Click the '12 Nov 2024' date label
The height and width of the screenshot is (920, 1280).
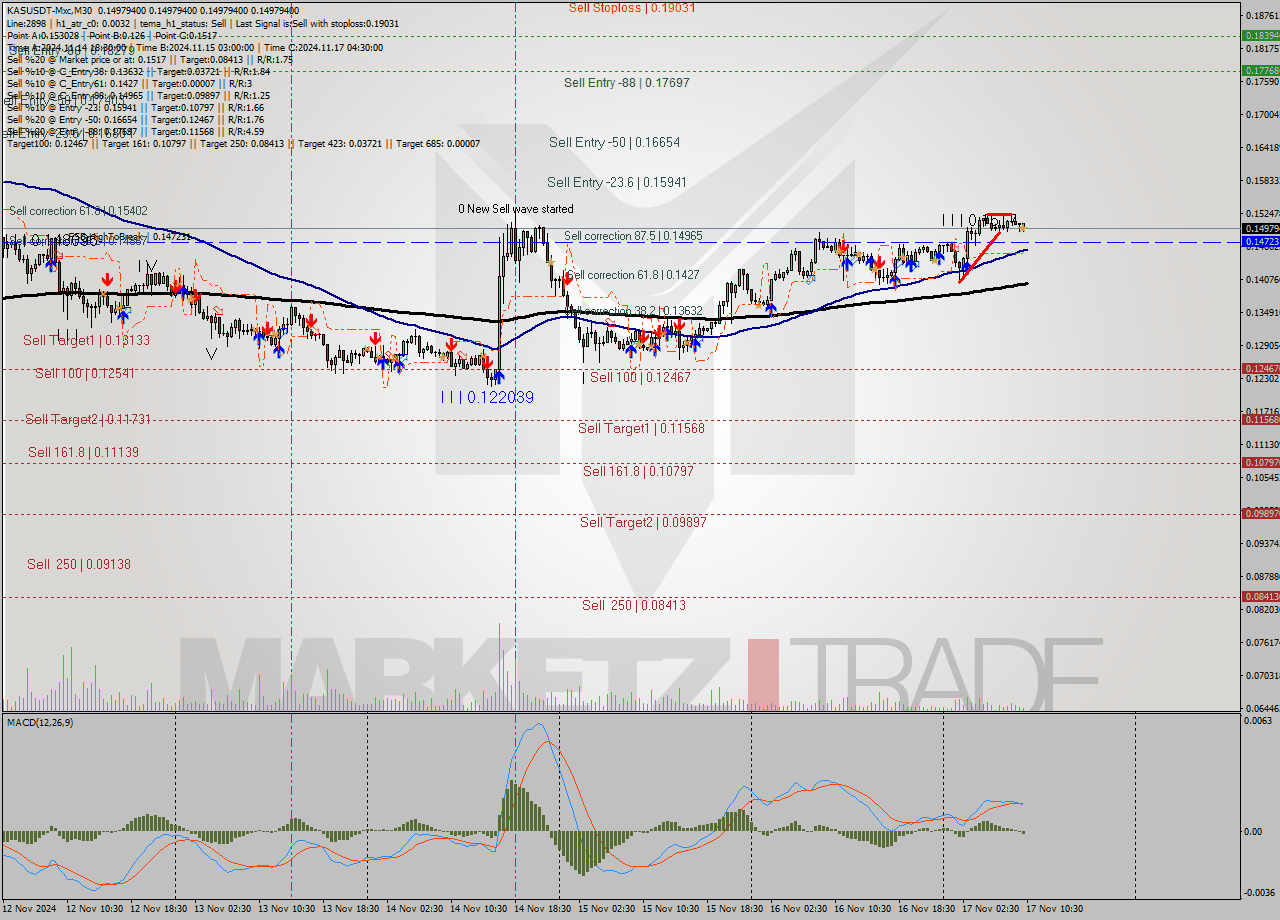[x=30, y=909]
